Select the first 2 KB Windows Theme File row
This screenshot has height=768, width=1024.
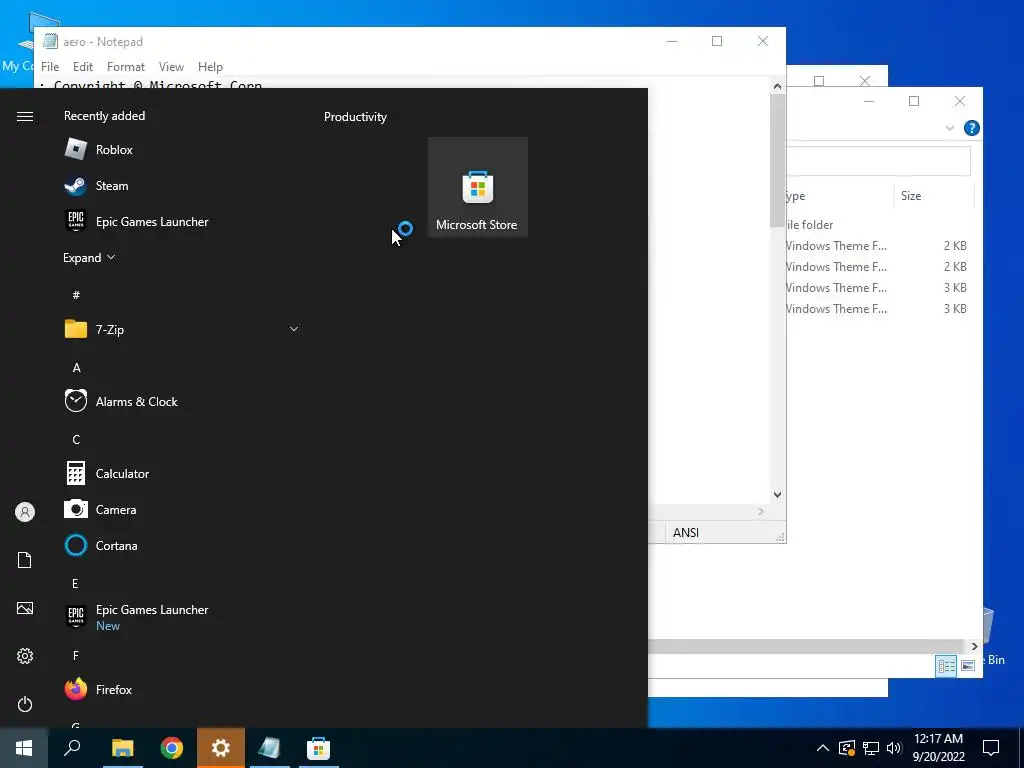(878, 246)
